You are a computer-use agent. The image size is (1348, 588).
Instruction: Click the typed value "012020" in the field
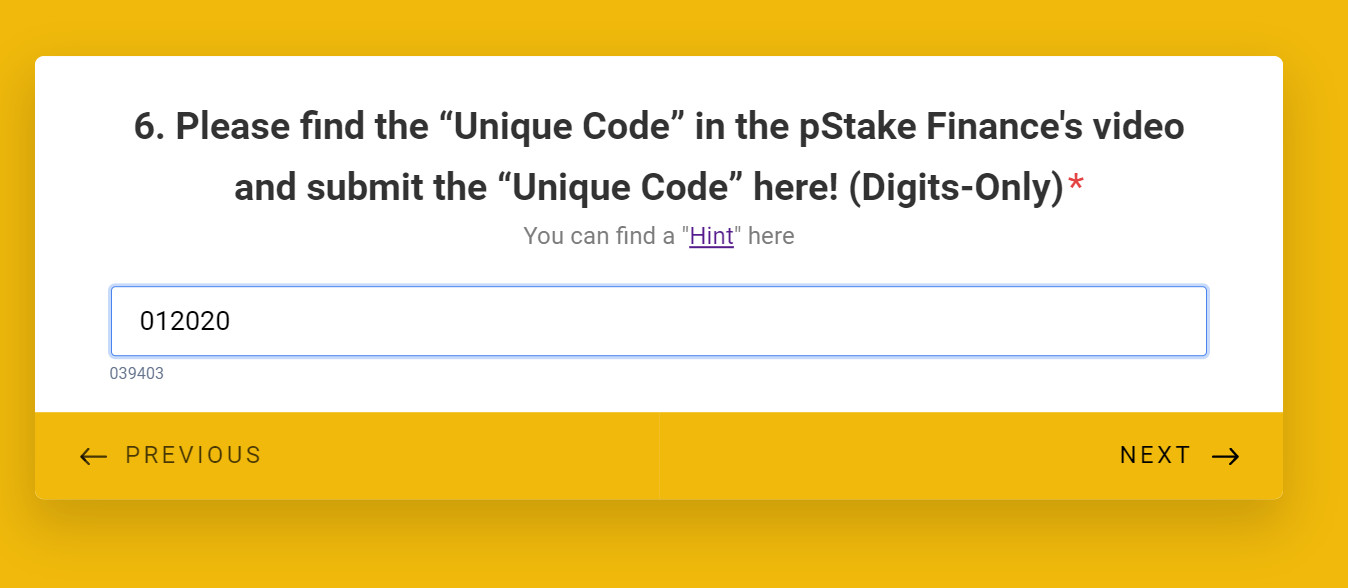click(x=185, y=321)
